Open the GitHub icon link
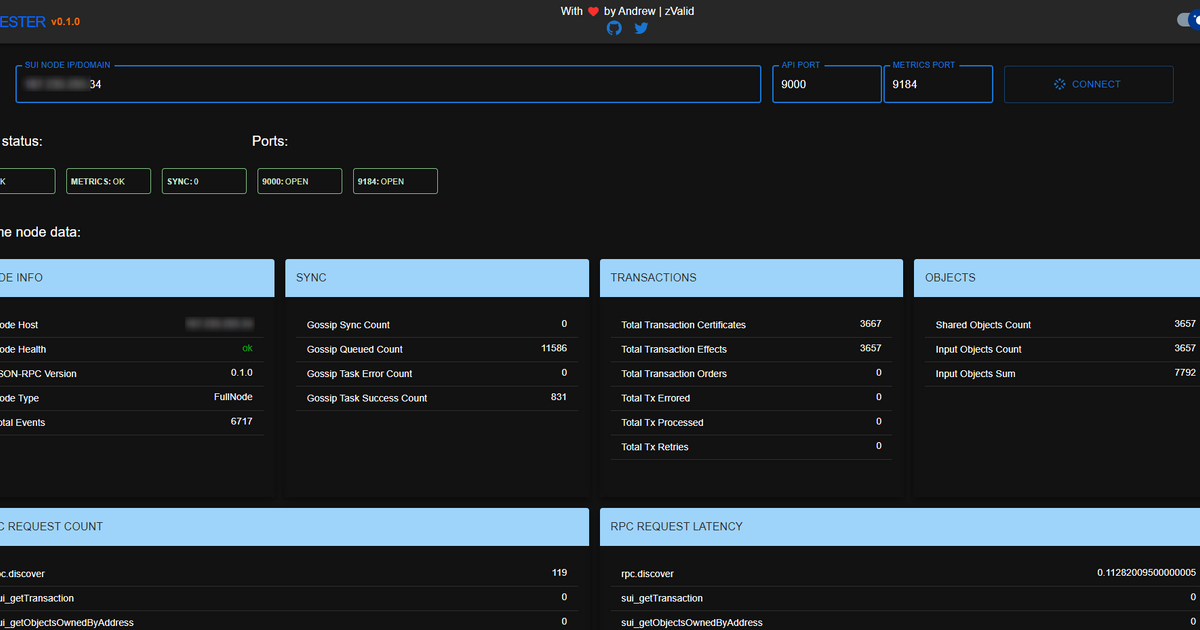 pos(614,28)
